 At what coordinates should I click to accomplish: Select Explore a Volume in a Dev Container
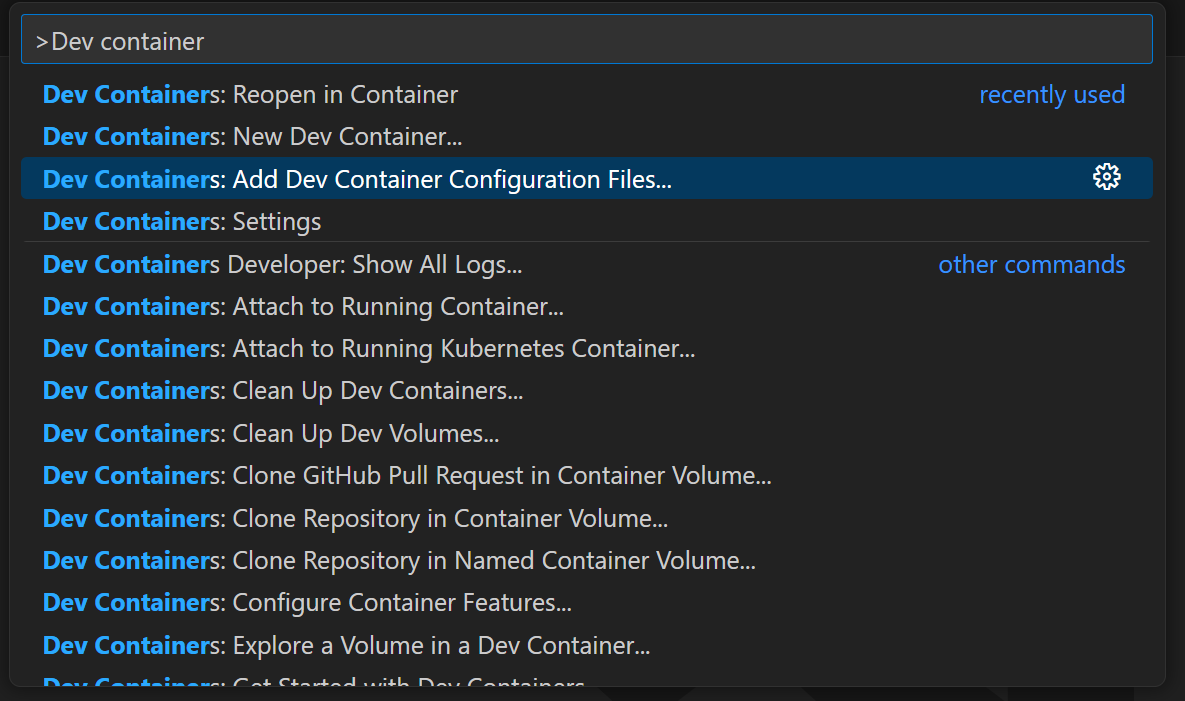(346, 646)
